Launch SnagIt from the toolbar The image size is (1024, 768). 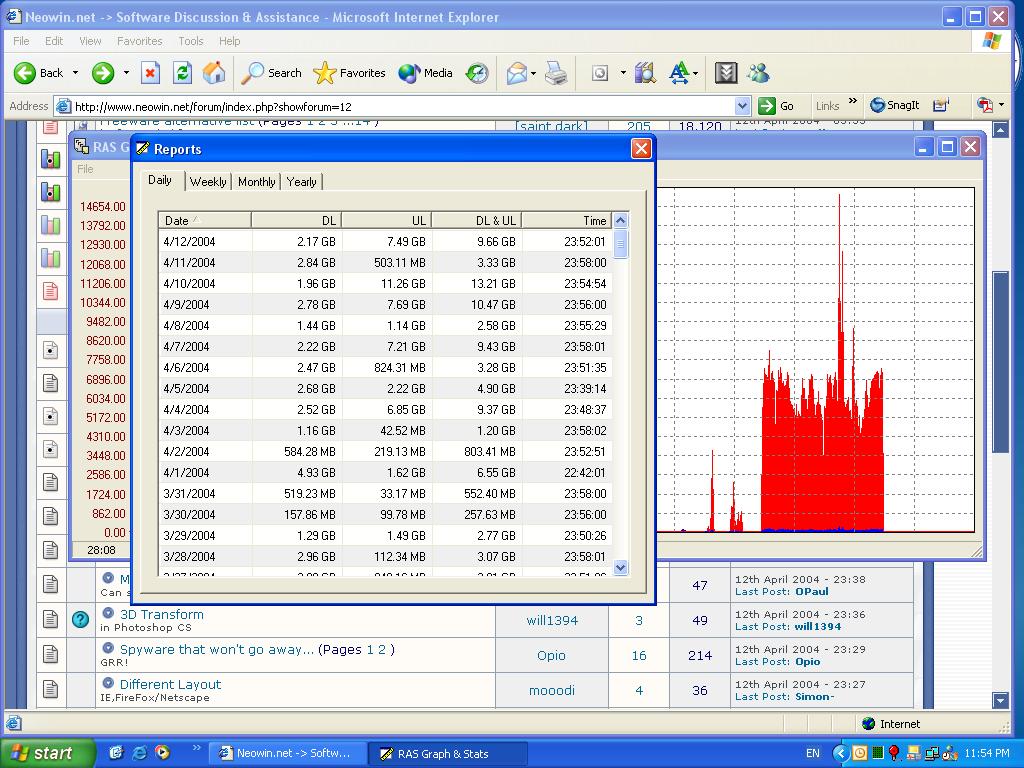pyautogui.click(x=894, y=105)
